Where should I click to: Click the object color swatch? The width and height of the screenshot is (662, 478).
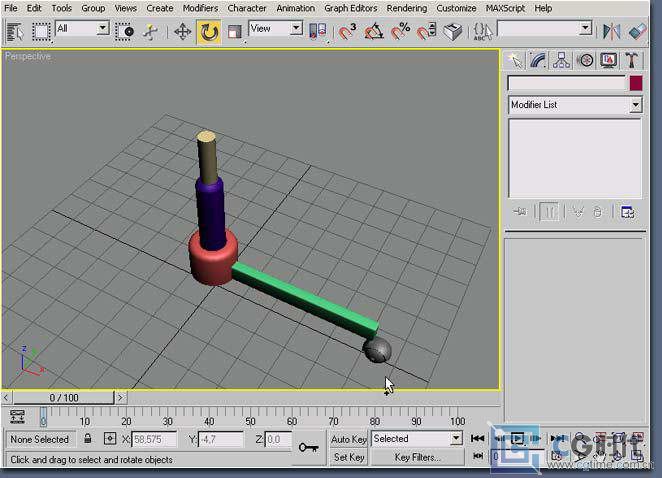click(636, 84)
